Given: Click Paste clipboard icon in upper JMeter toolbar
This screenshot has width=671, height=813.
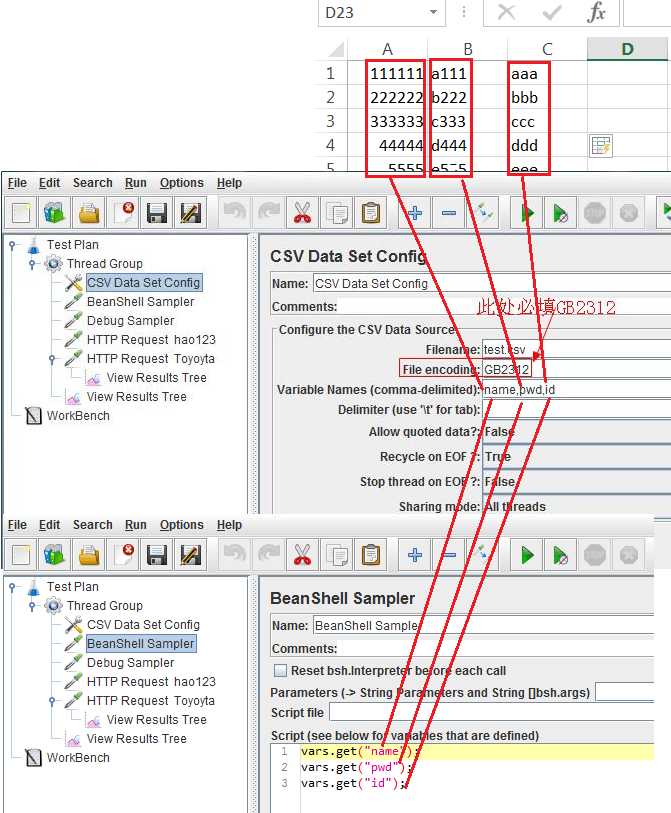Looking at the screenshot, I should tap(371, 213).
